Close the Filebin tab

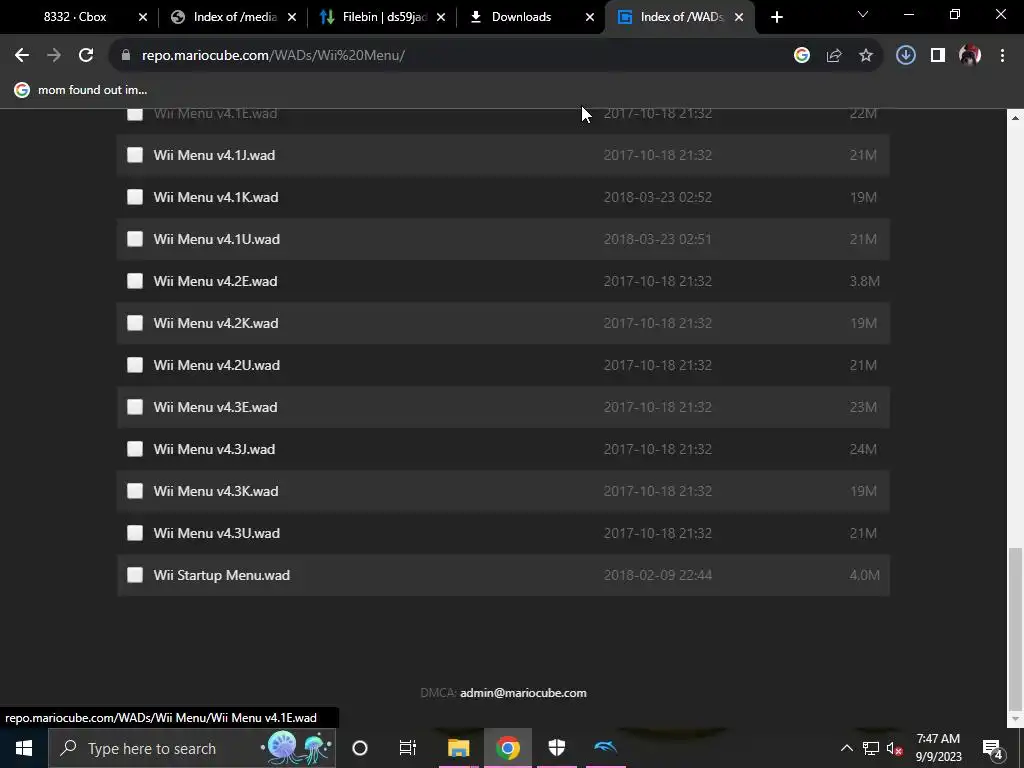point(441,18)
